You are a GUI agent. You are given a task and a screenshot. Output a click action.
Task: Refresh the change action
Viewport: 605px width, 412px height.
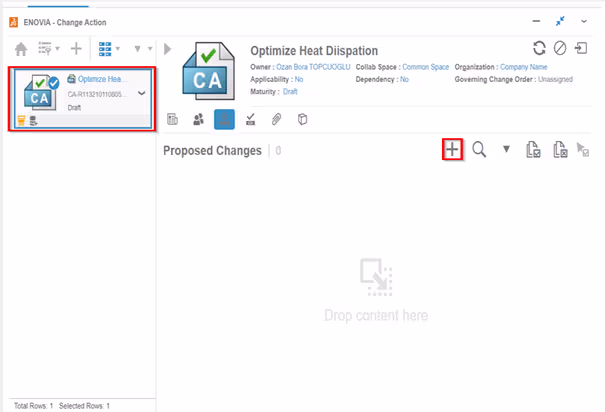pyautogui.click(x=539, y=48)
